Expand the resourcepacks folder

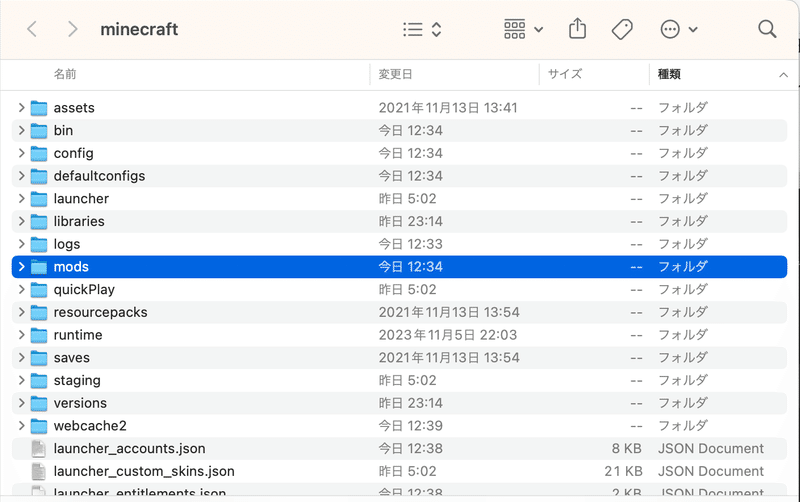pyautogui.click(x=21, y=312)
